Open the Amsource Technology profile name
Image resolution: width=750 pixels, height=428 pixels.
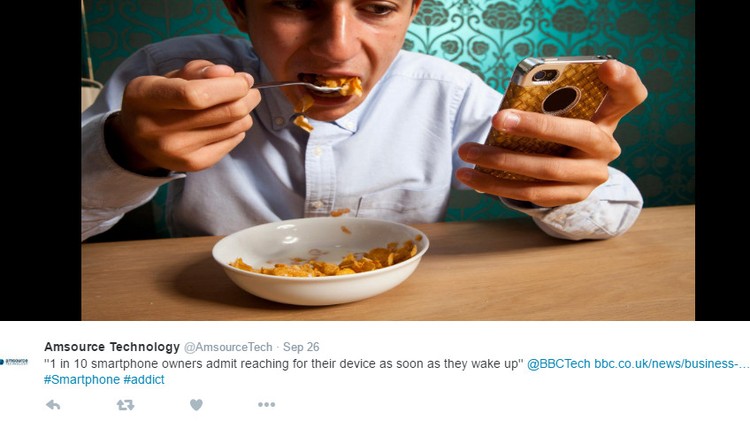(x=112, y=347)
